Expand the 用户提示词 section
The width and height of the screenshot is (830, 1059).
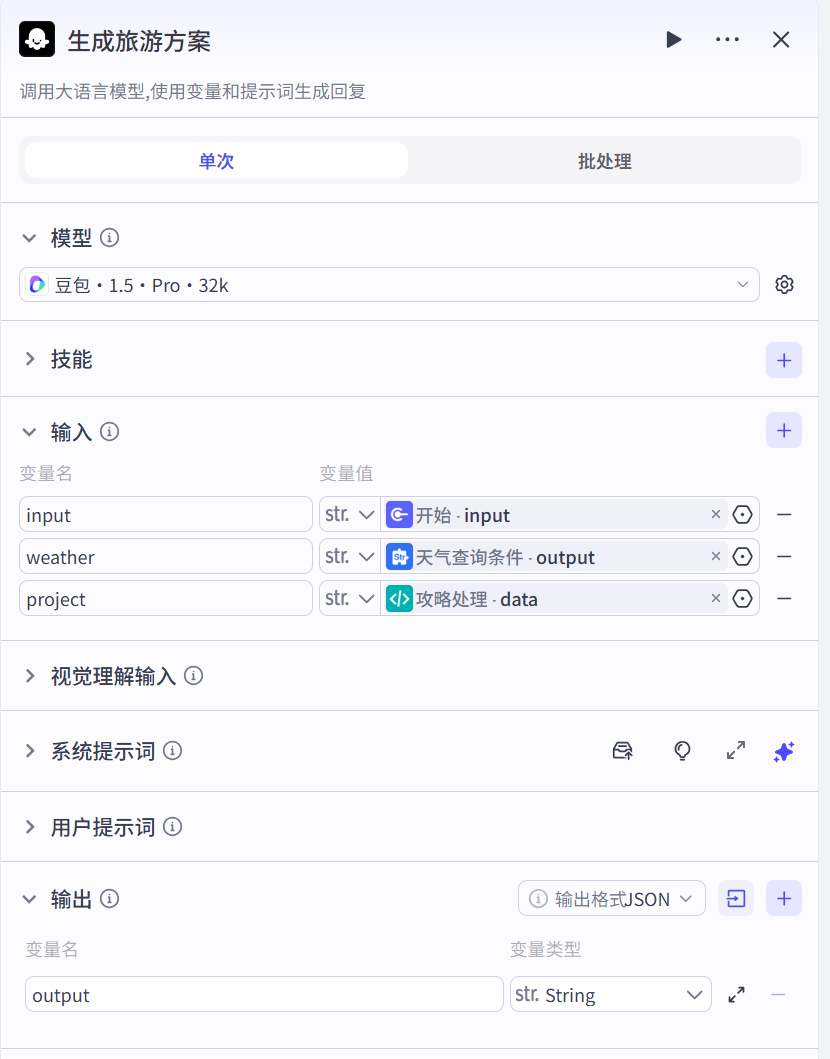click(103, 827)
